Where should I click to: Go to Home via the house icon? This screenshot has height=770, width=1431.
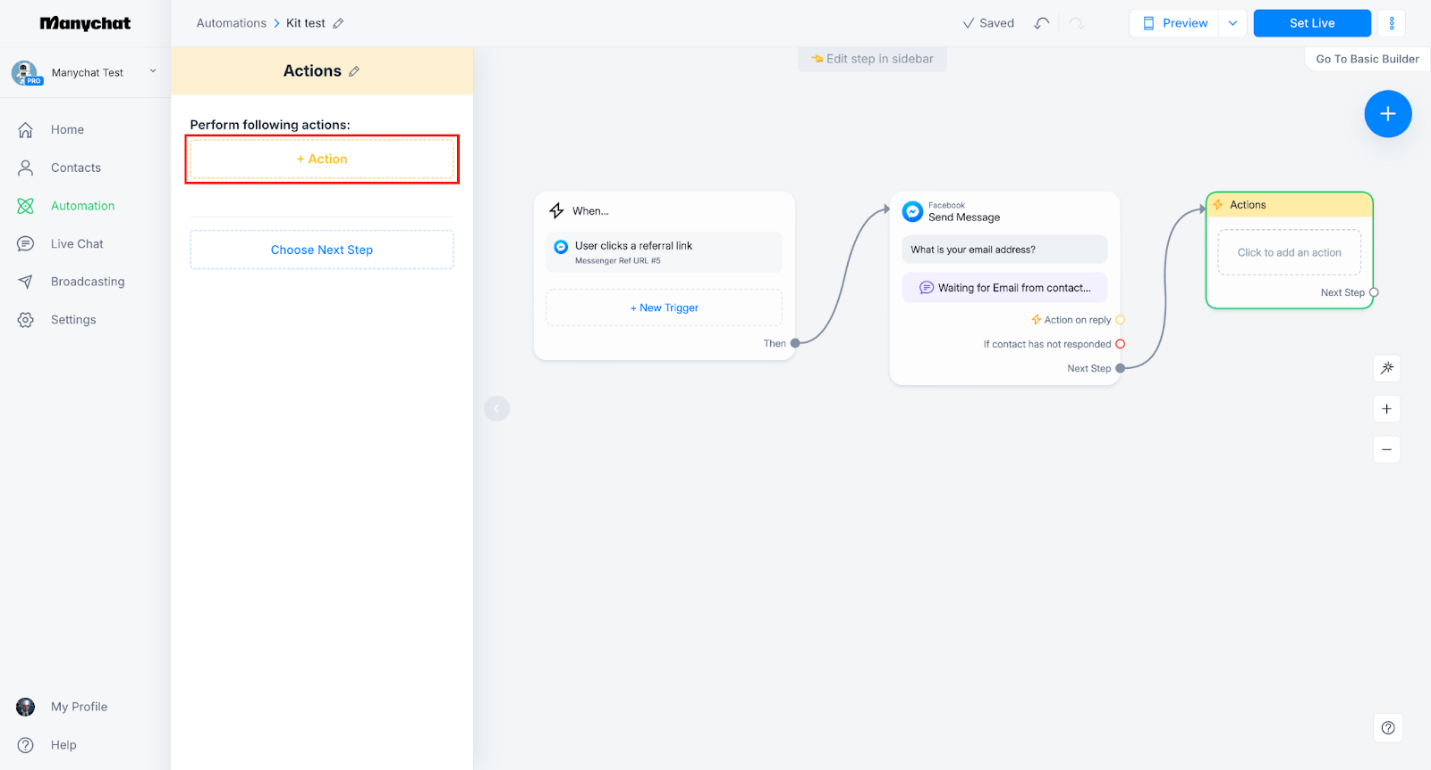tap(66, 129)
